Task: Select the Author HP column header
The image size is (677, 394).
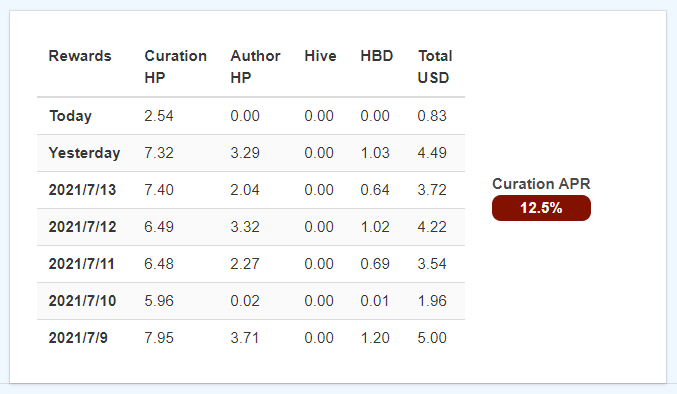Action: pos(255,67)
